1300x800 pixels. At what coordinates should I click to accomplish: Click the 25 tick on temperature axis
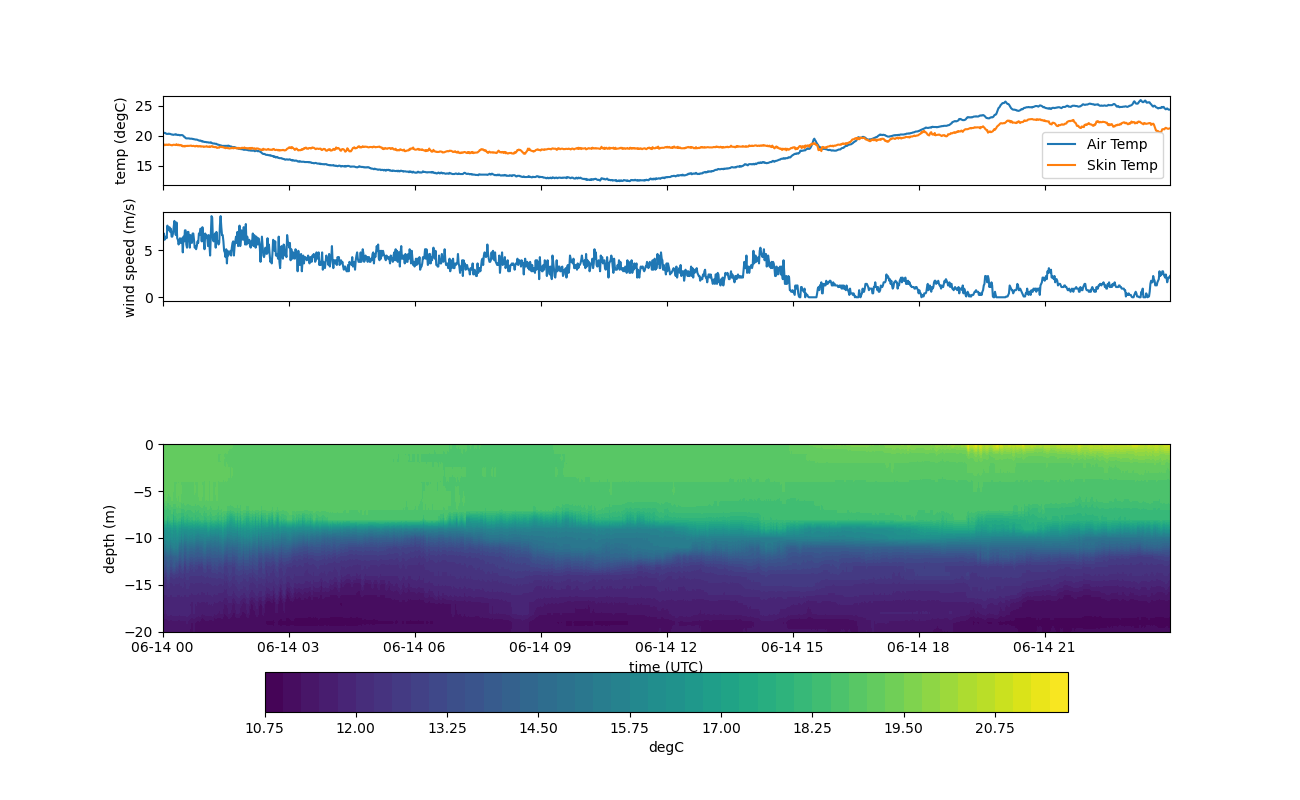[143, 106]
